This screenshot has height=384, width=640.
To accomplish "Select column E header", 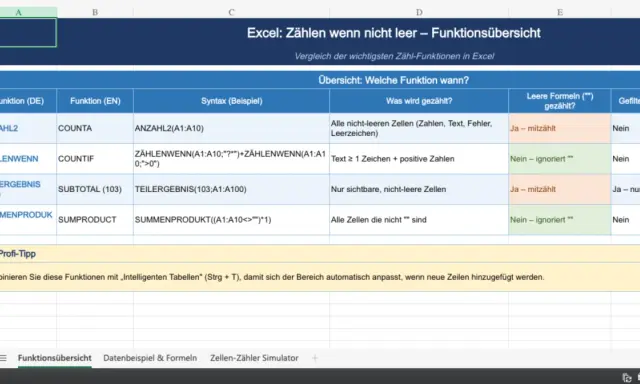I will click(560, 12).
